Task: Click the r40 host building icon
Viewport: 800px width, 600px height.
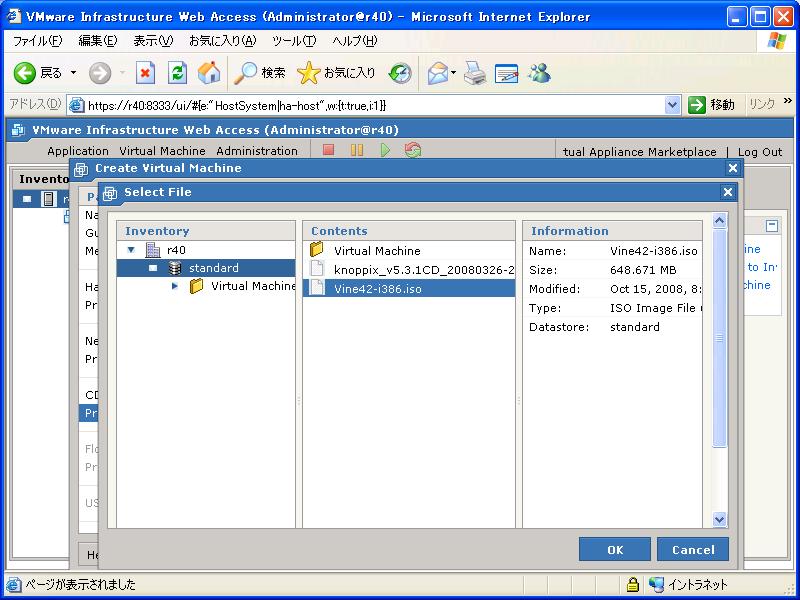Action: [x=153, y=250]
